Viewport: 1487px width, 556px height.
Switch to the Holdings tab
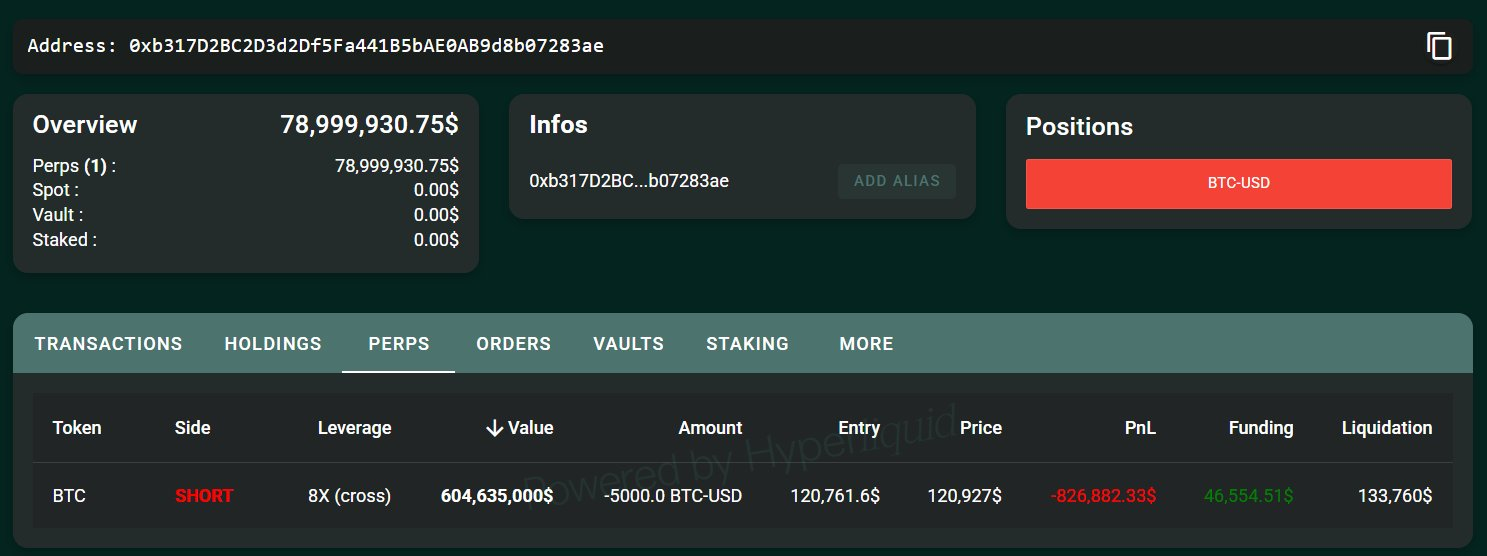point(273,344)
